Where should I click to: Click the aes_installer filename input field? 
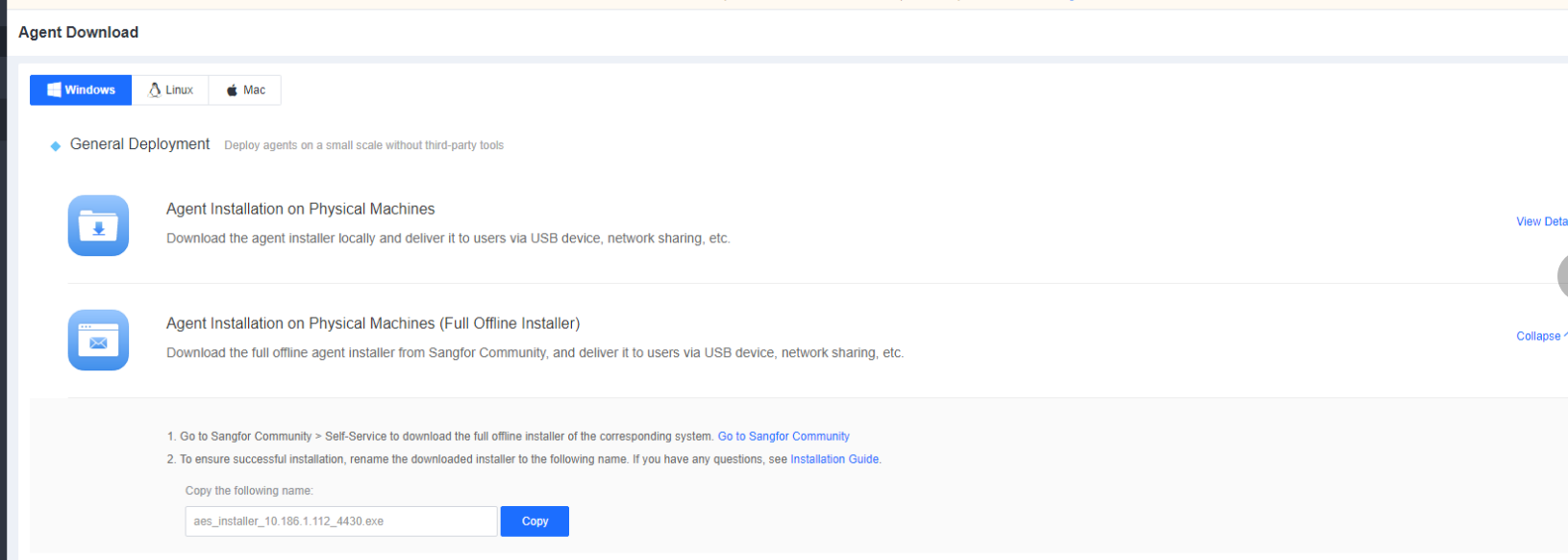coord(340,522)
